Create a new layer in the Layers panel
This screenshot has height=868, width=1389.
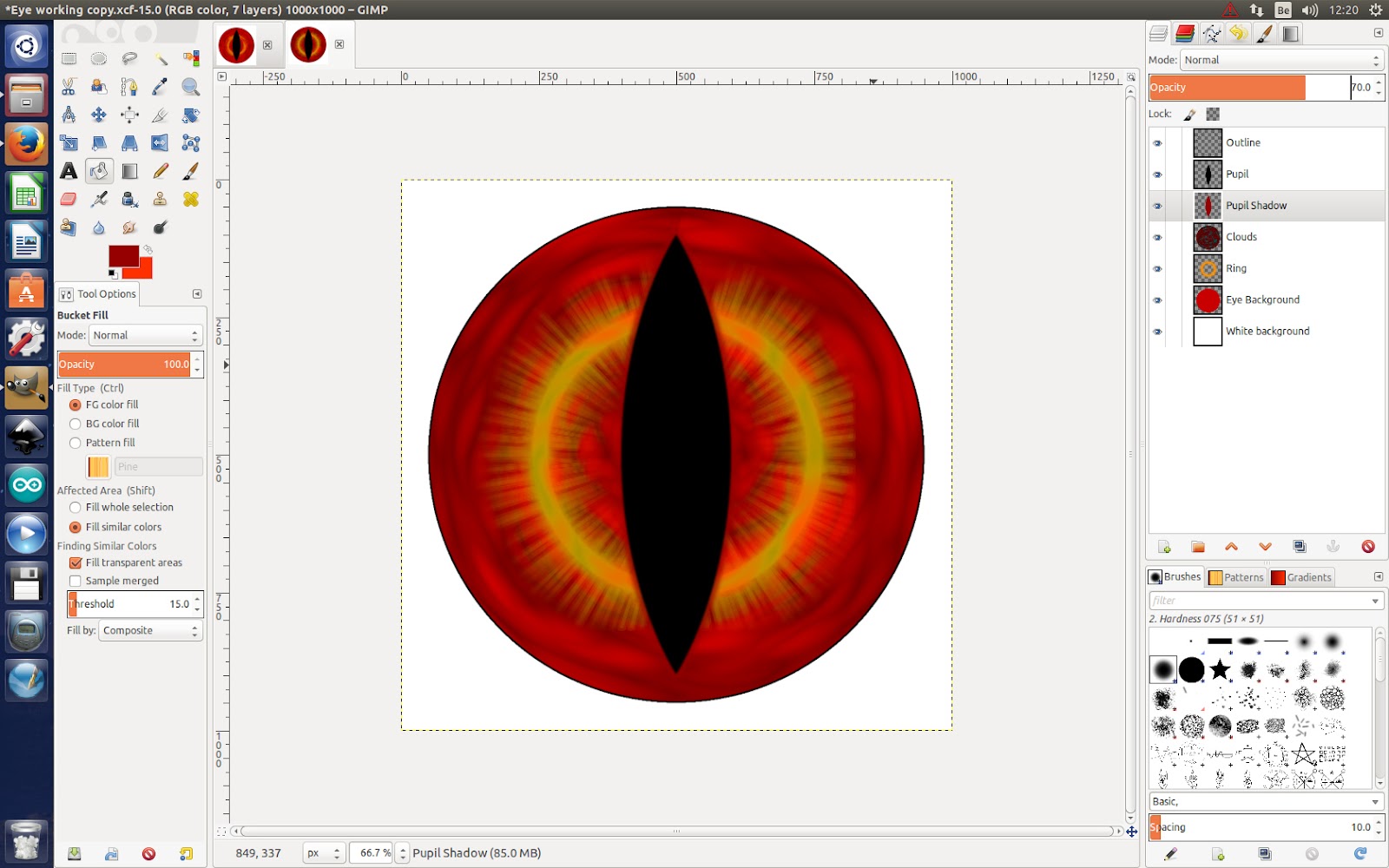[x=1163, y=548]
